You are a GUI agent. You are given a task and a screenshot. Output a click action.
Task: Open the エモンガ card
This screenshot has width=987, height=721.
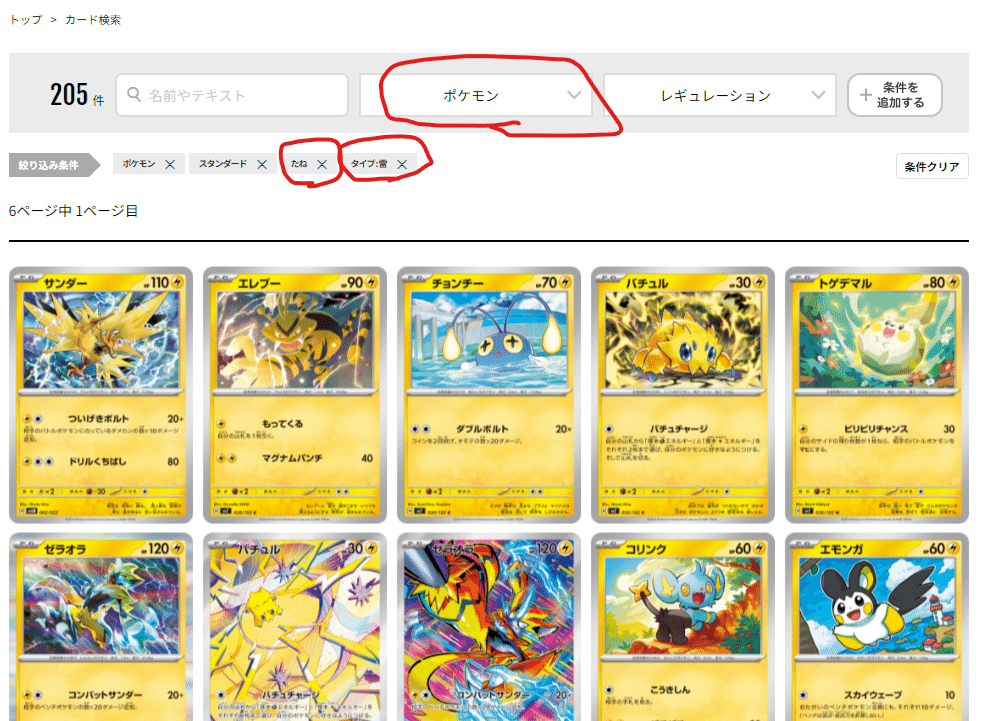tap(877, 627)
